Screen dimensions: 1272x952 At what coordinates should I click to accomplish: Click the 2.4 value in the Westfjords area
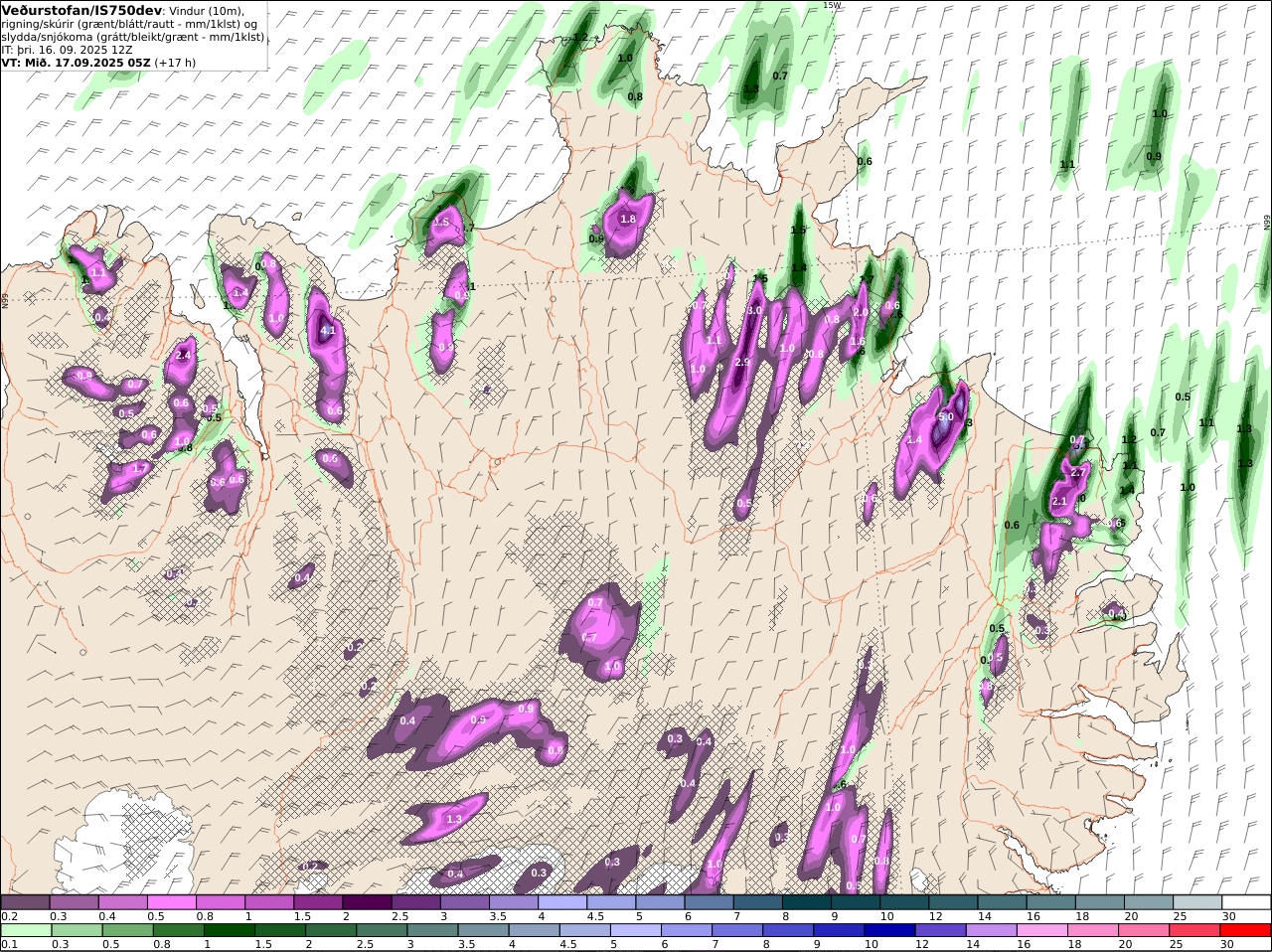click(183, 355)
